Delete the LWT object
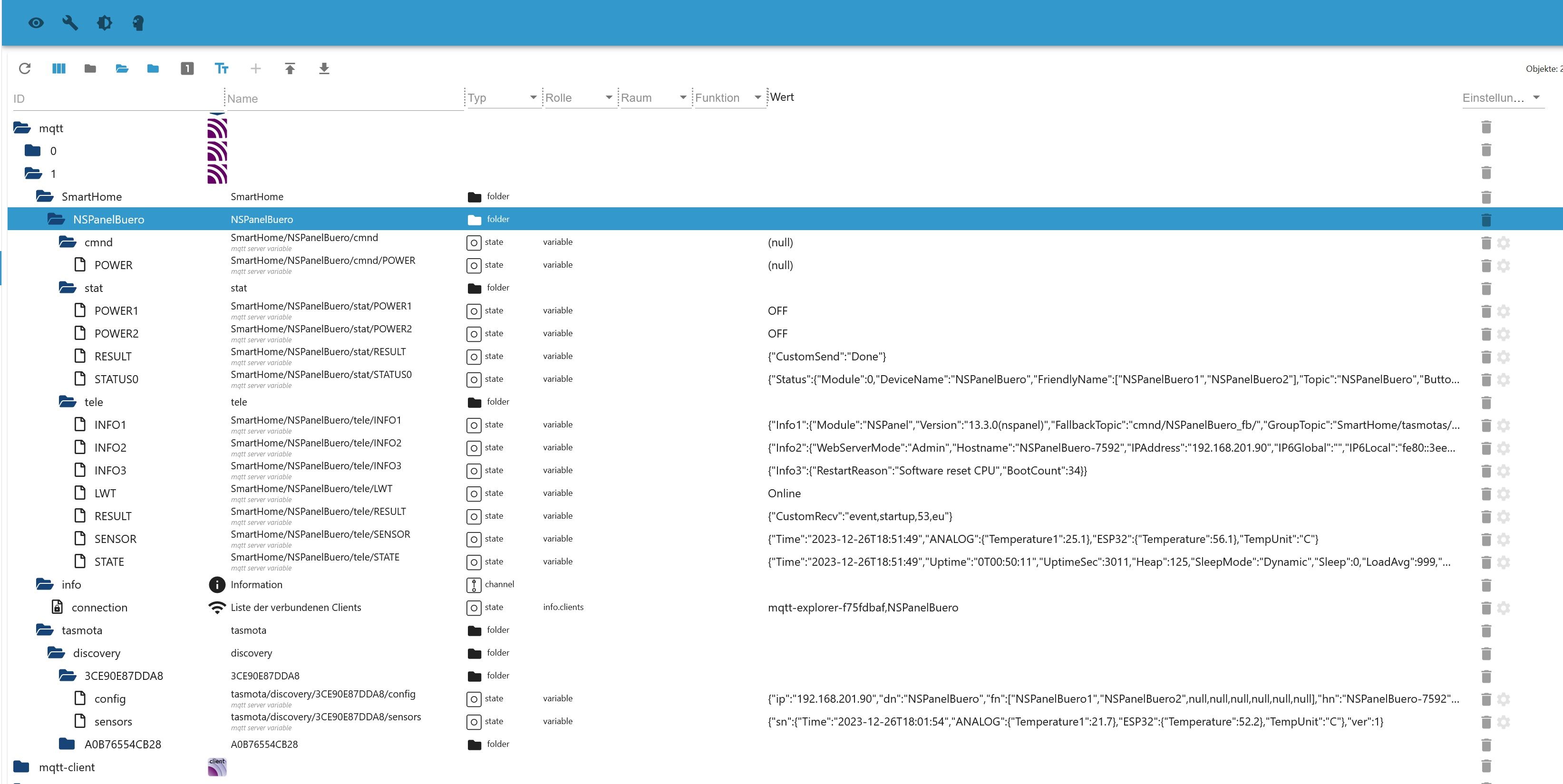This screenshot has width=1563, height=784. [1485, 494]
